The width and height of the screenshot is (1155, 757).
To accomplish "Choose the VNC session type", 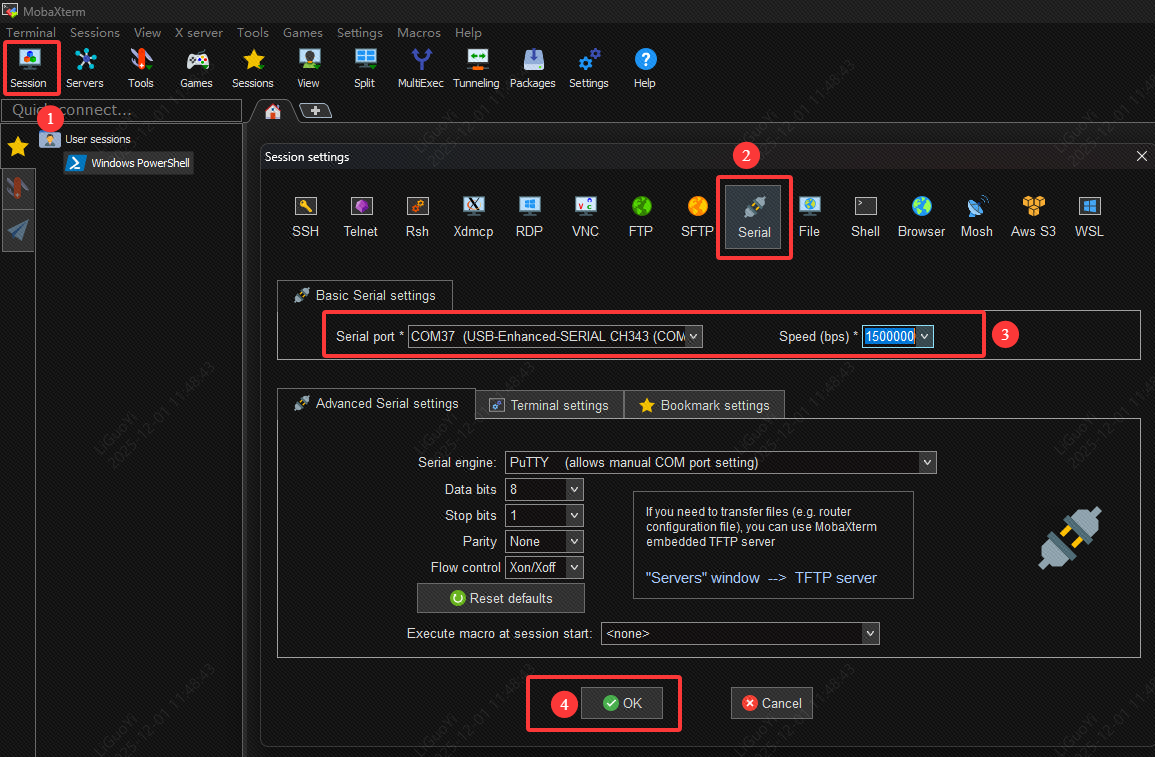I will [x=585, y=217].
